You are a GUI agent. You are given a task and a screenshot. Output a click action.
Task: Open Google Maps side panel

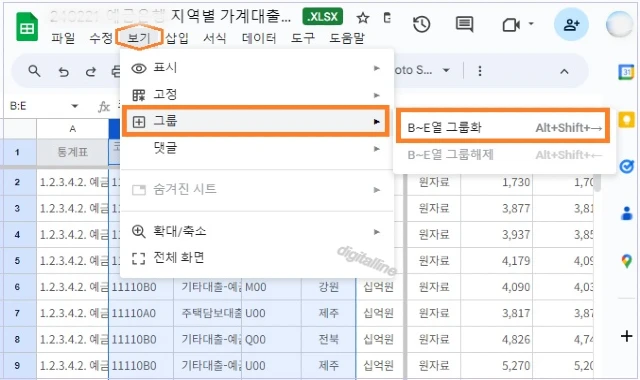coord(627,260)
